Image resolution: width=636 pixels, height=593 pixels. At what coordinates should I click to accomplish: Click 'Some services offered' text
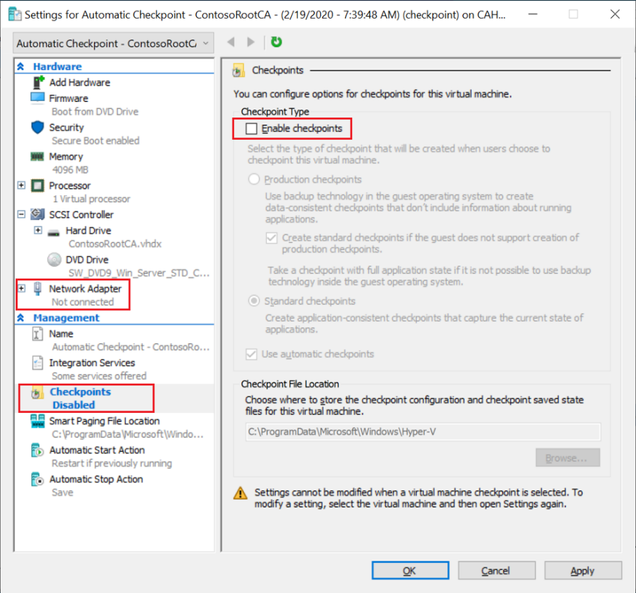tap(99, 376)
